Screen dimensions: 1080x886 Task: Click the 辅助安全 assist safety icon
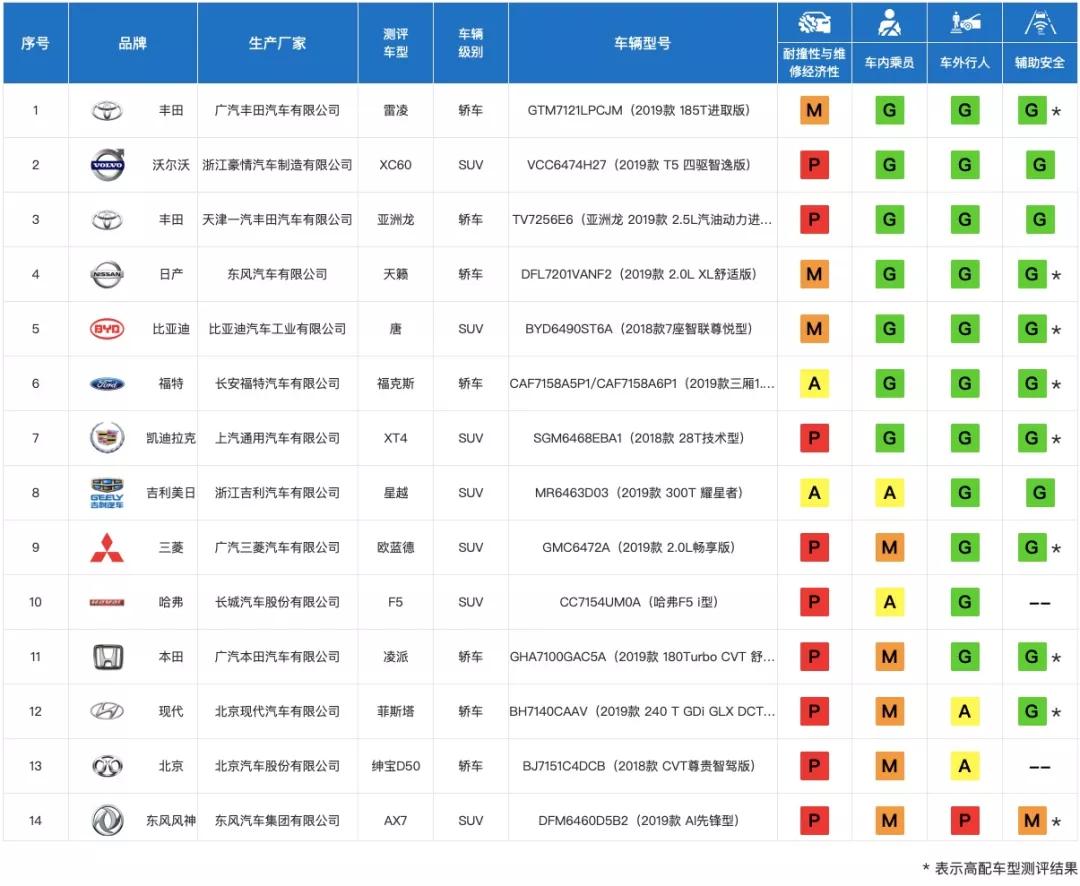pyautogui.click(x=1040, y=22)
